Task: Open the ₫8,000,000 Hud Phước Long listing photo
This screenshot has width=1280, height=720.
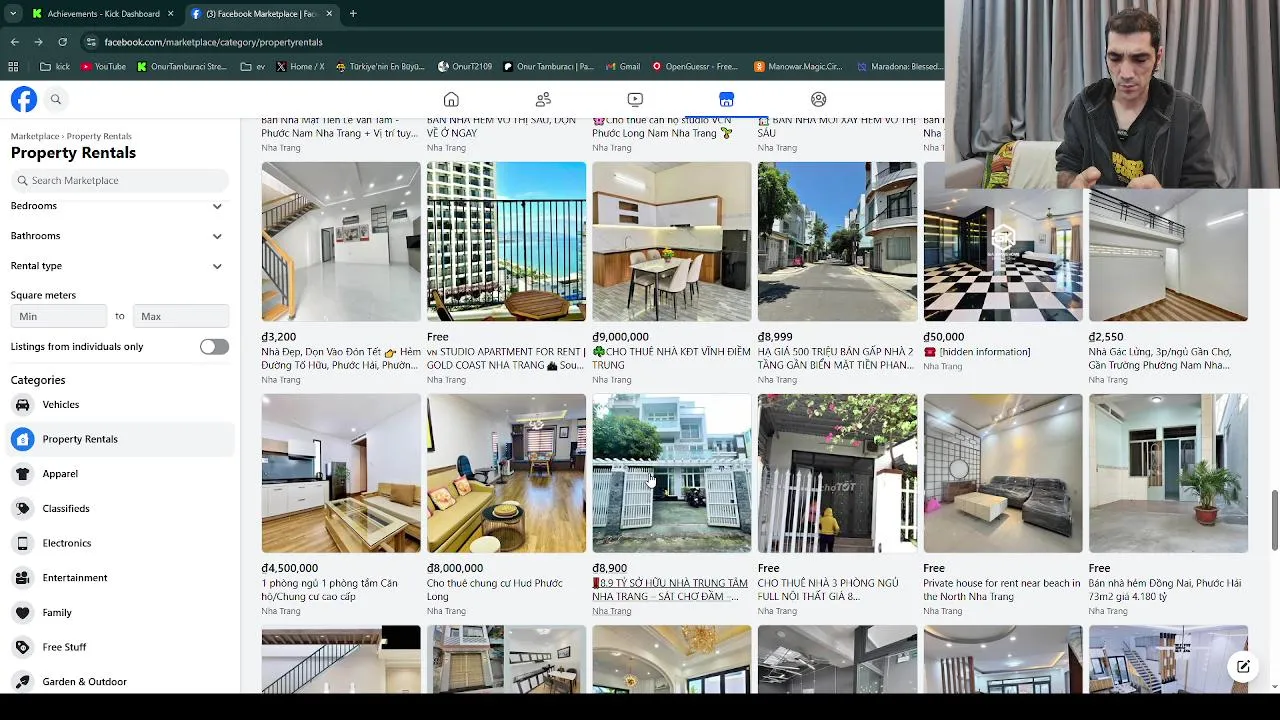Action: click(x=506, y=473)
